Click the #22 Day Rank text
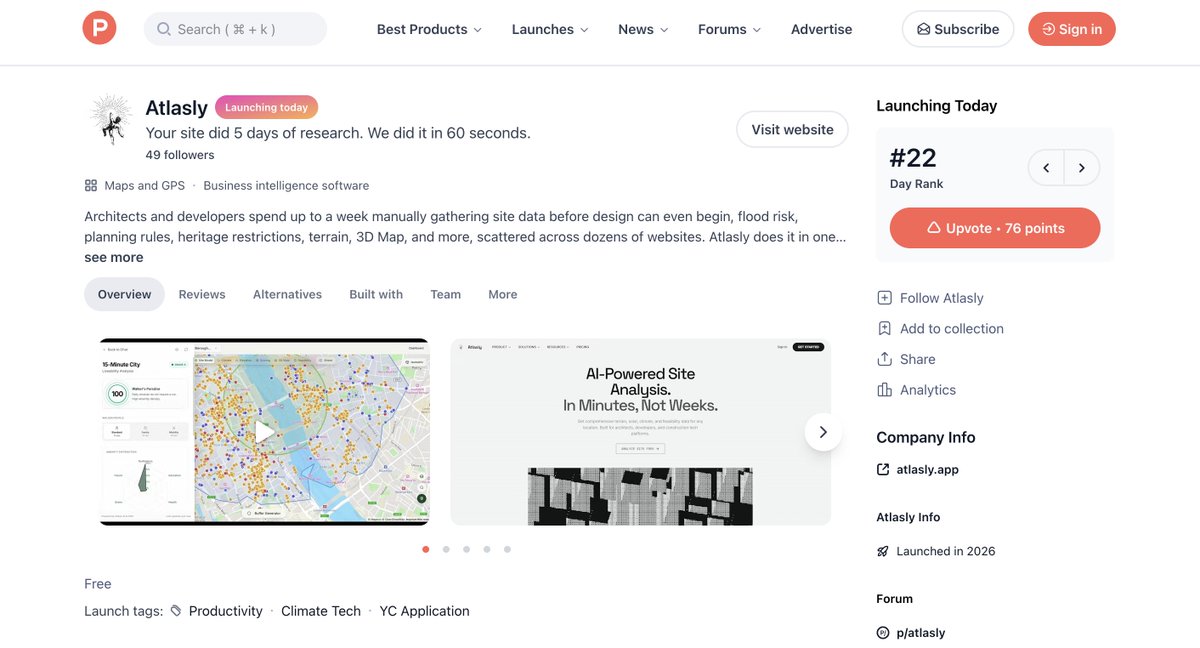 click(916, 167)
